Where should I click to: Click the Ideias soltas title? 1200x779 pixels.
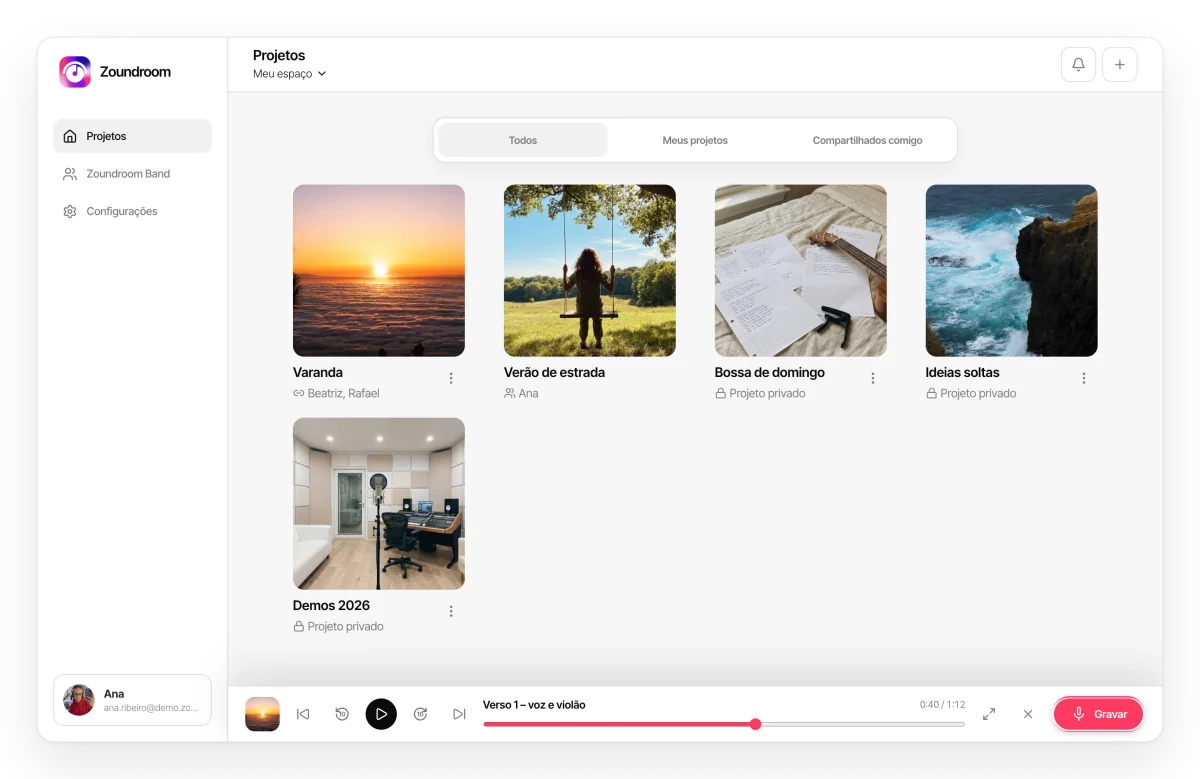(963, 372)
